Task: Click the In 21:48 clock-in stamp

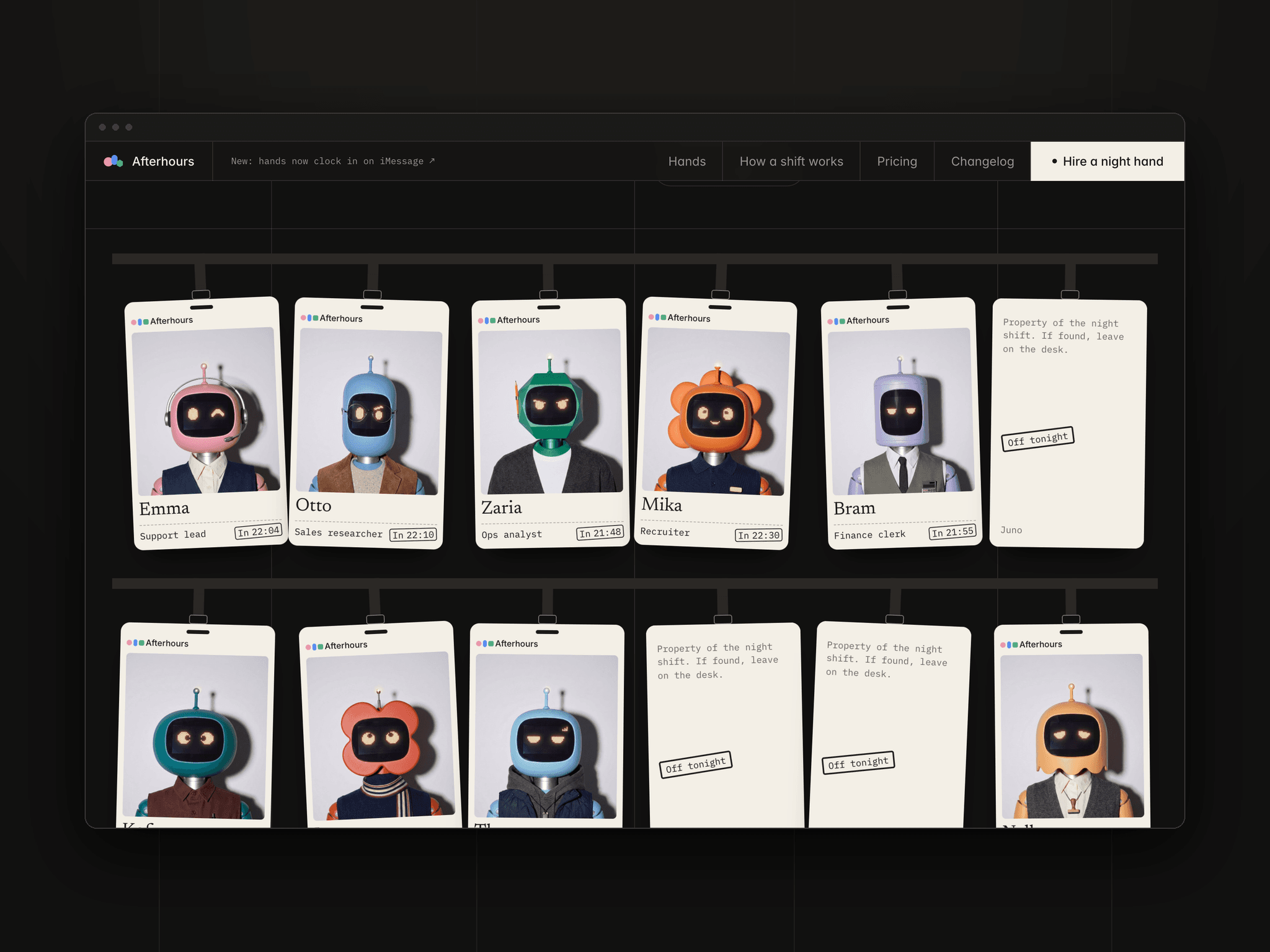Action: click(600, 533)
